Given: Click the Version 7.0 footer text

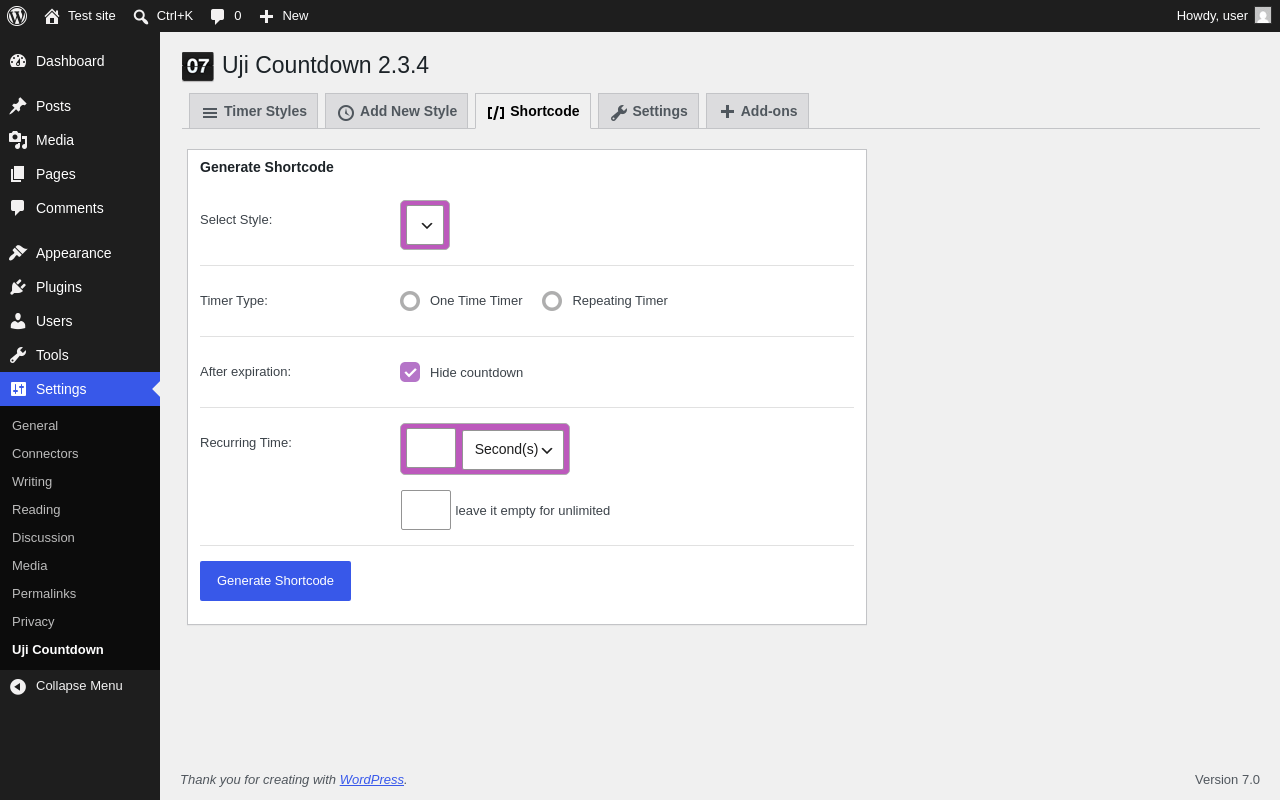Looking at the screenshot, I should tap(1227, 780).
